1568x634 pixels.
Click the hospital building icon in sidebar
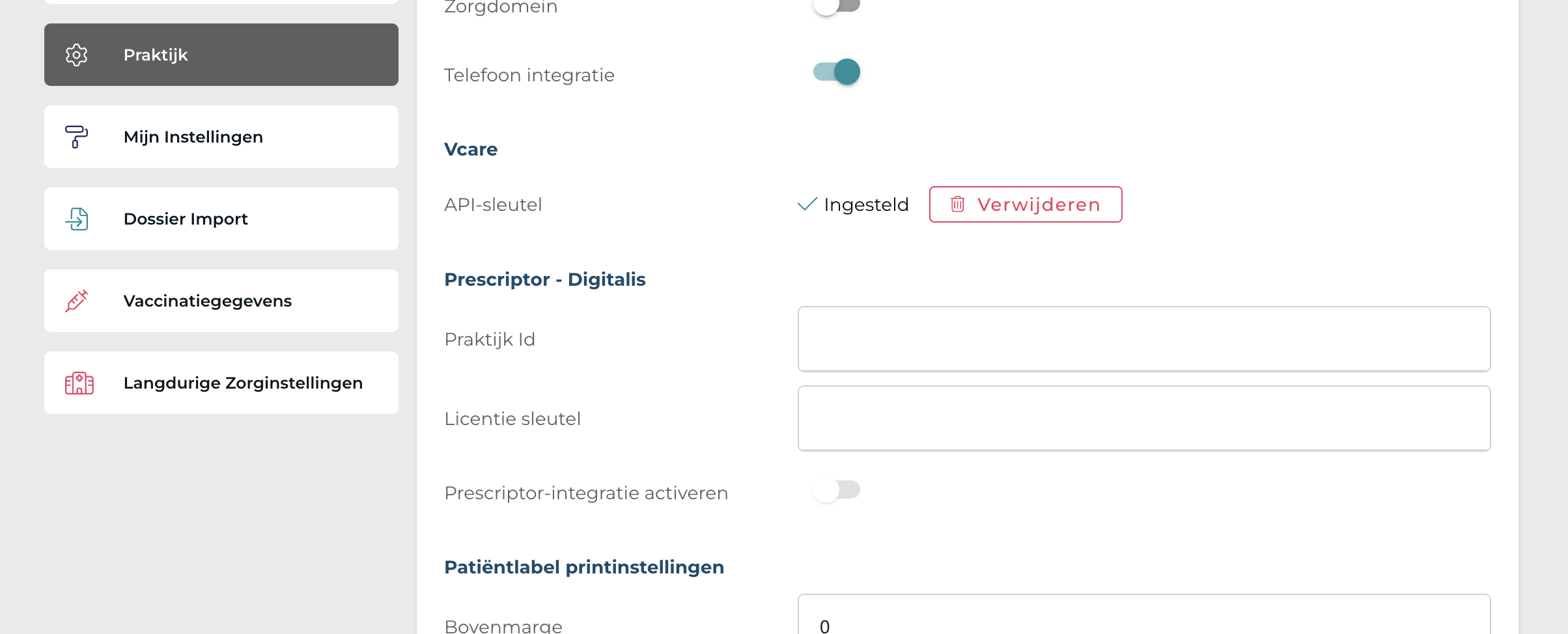coord(79,383)
